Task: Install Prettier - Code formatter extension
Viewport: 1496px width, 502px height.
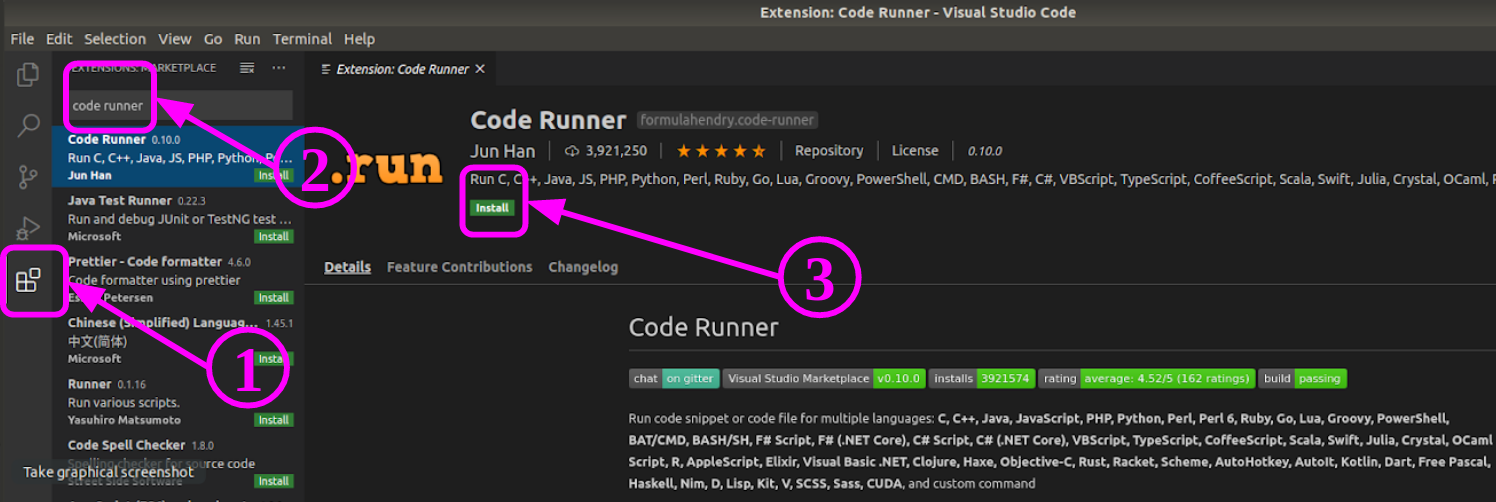Action: point(273,298)
